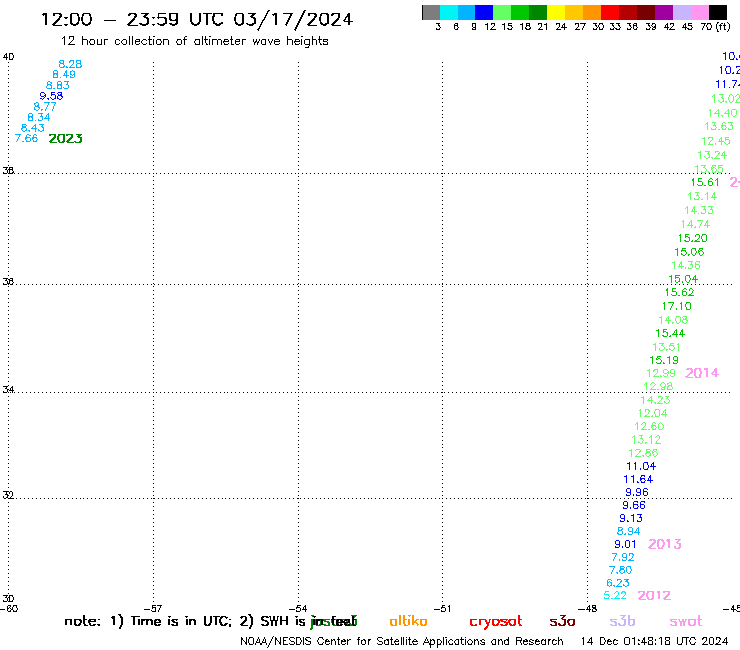740x650 pixels.
Task: Click the altika satellite legend label
Action: (x=408, y=621)
